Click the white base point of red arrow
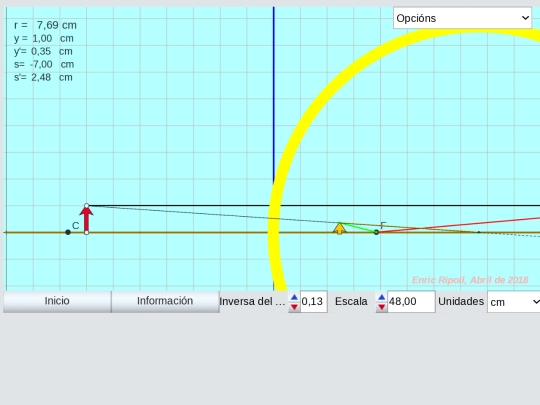Viewport: 540px width, 405px height. click(86, 233)
